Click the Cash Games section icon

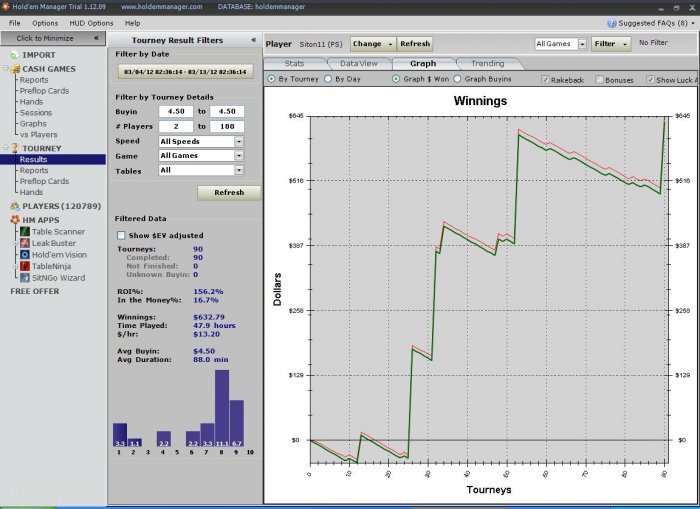pos(14,69)
